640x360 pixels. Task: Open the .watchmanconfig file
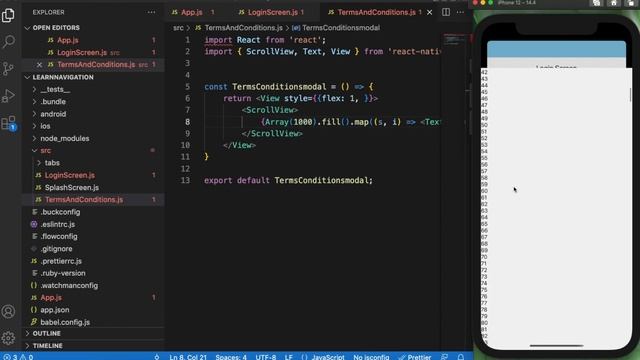coord(69,285)
